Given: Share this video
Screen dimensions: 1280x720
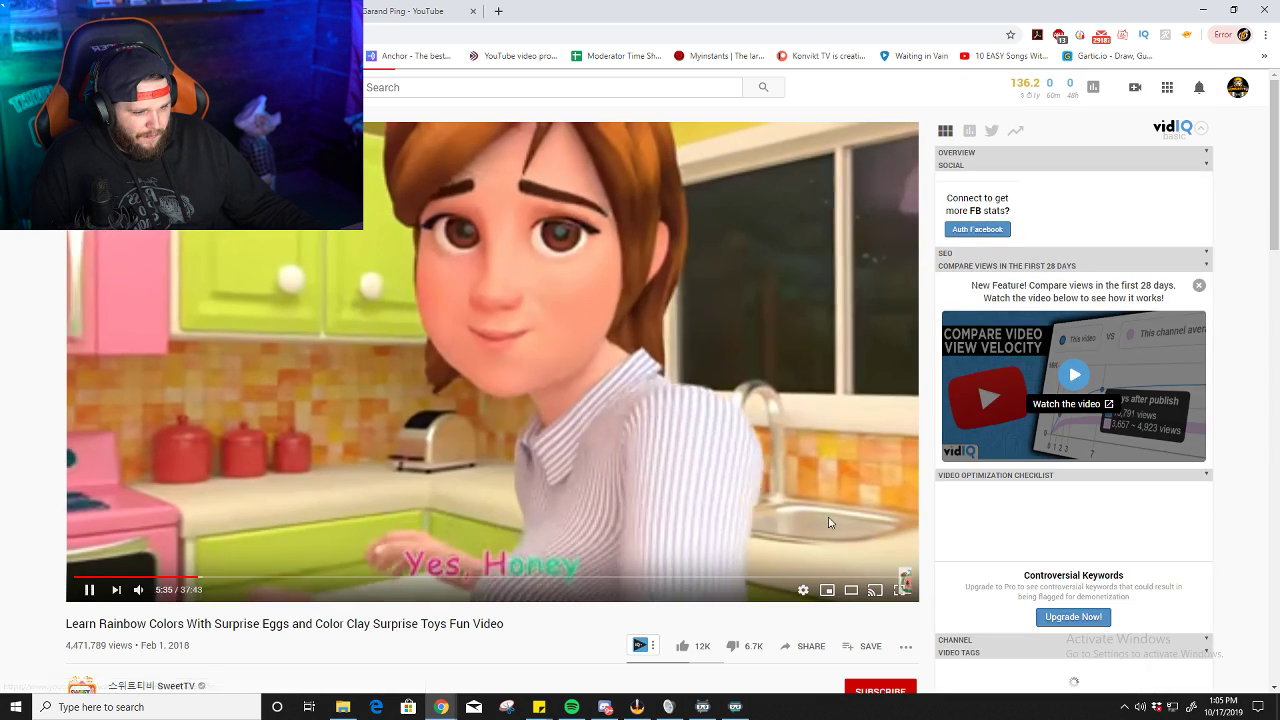Looking at the screenshot, I should pos(802,646).
